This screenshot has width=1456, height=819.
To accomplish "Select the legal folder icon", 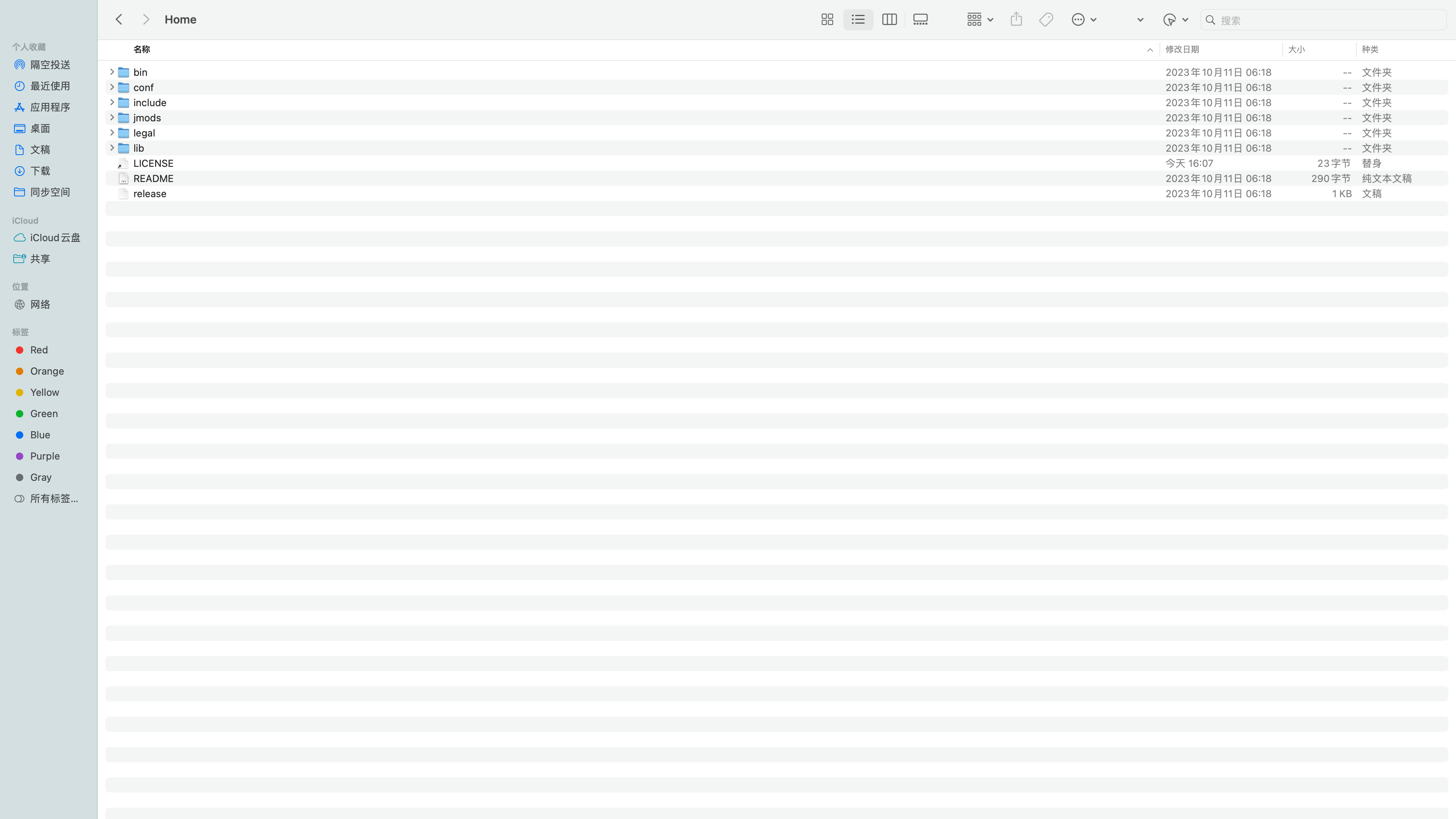I will pyautogui.click(x=124, y=133).
